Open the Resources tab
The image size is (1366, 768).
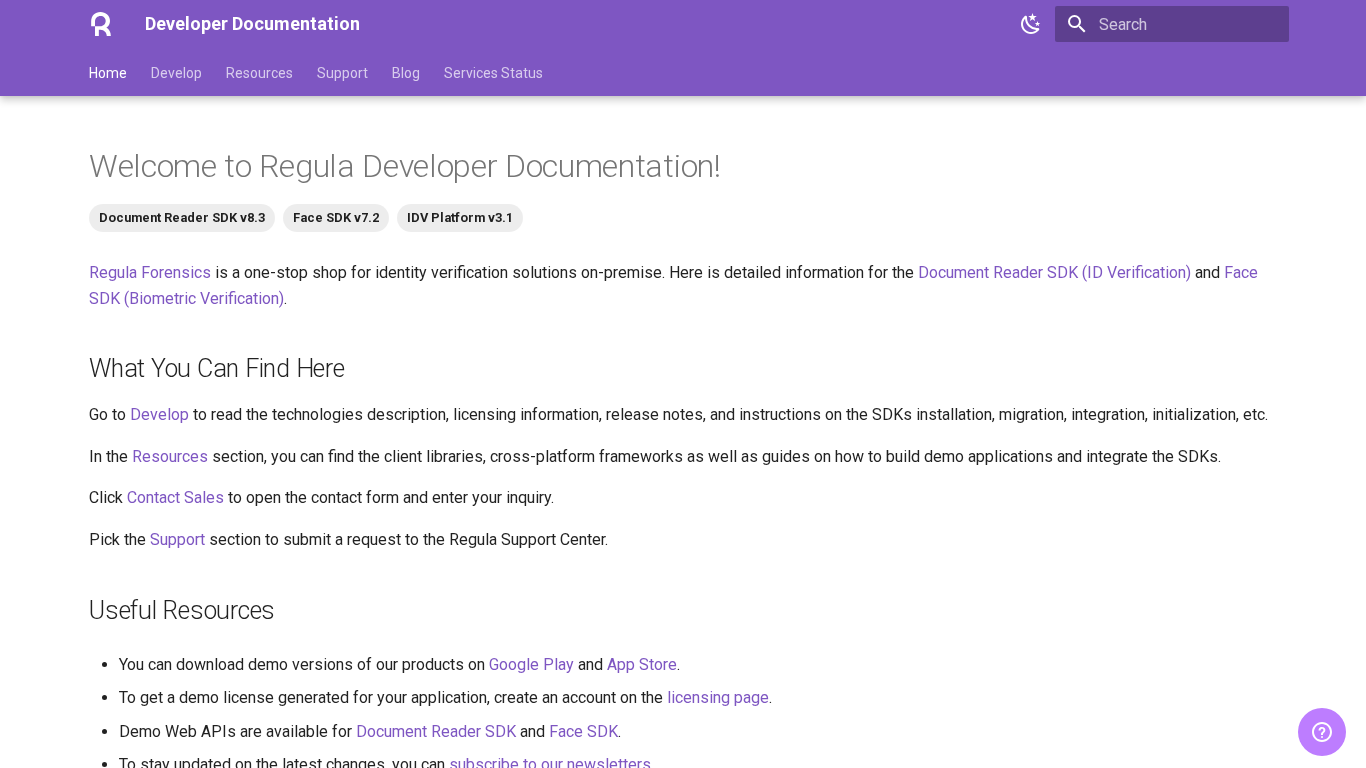coord(259,73)
